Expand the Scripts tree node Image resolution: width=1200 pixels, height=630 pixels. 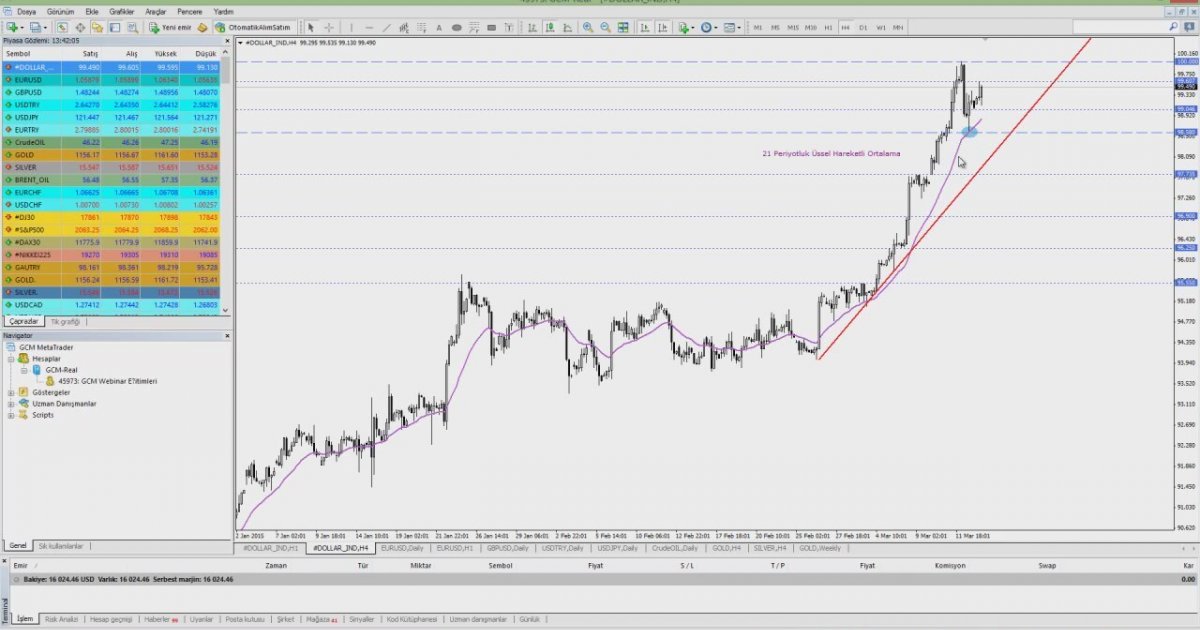coord(11,415)
